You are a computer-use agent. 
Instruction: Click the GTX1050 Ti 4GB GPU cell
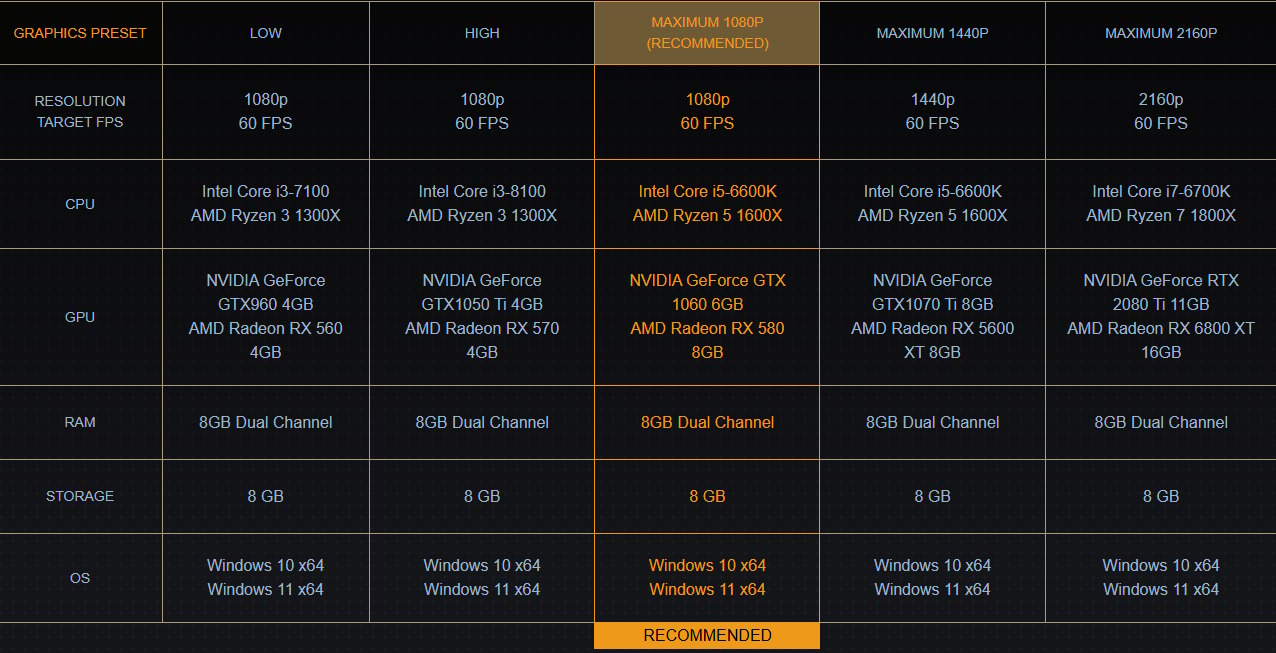[482, 317]
